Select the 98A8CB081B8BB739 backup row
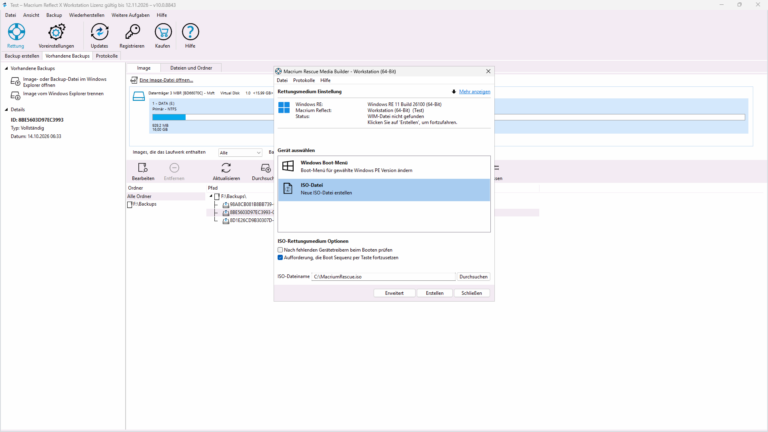The height and width of the screenshot is (432, 768). [x=372, y=204]
